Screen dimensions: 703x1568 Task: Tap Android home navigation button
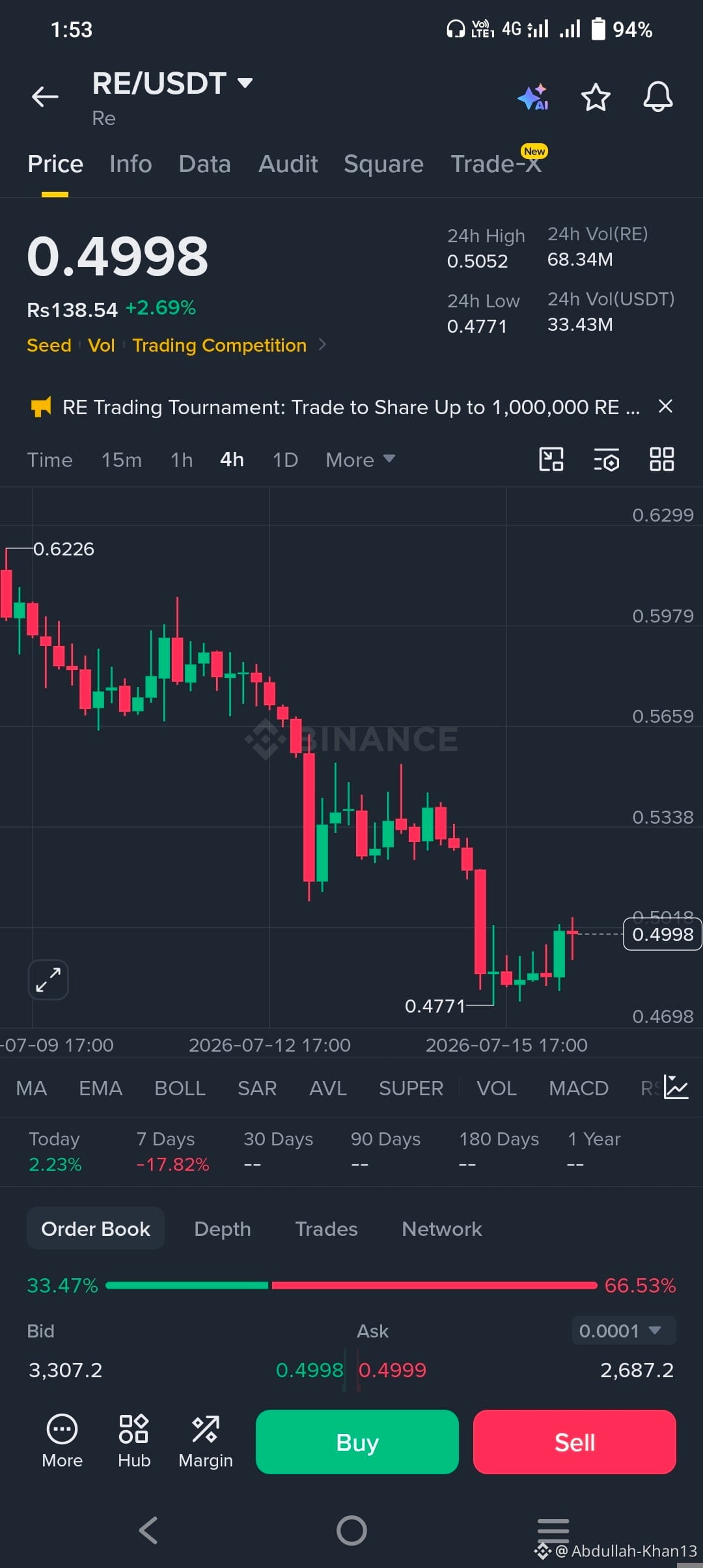click(x=351, y=1530)
